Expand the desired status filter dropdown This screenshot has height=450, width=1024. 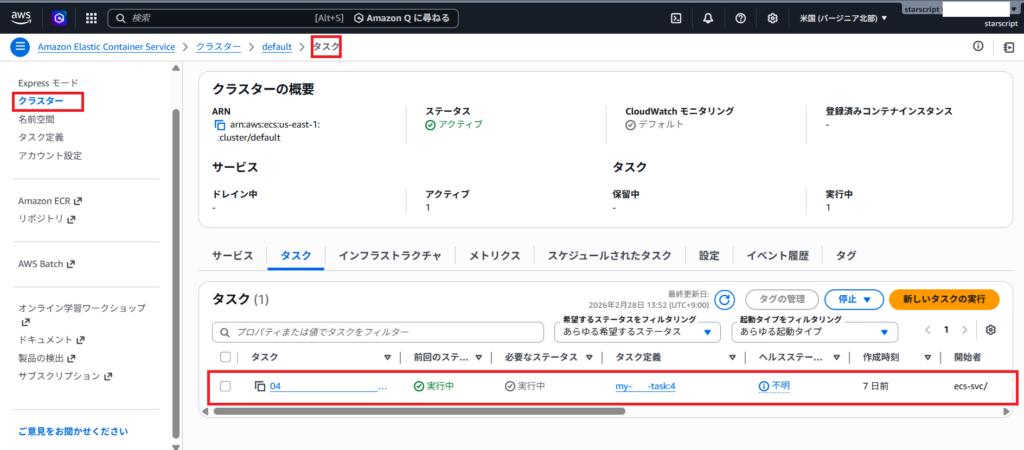[637, 331]
